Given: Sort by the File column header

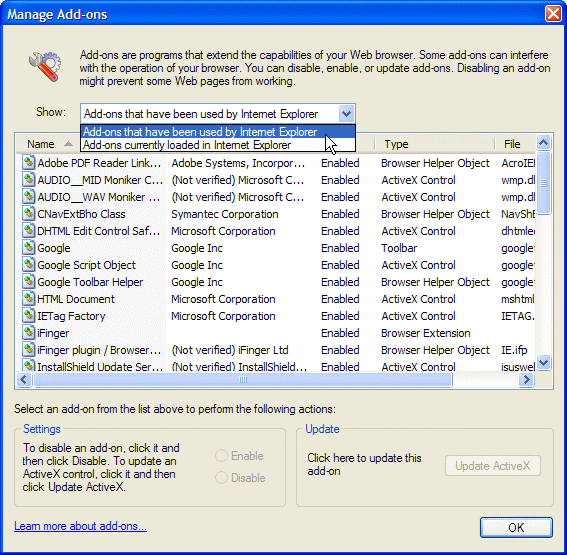Looking at the screenshot, I should 515,144.
